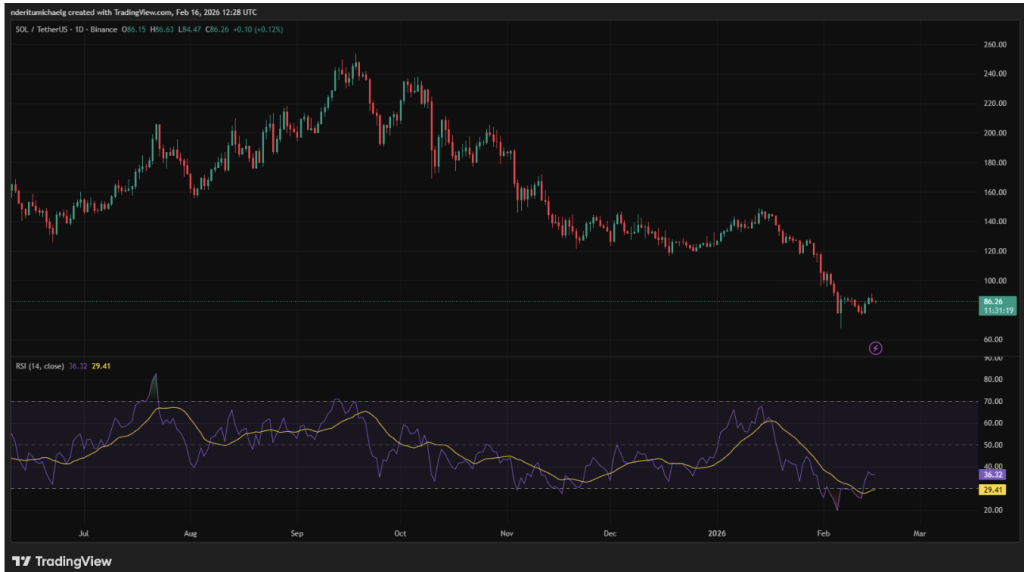Click the RSI (14, close) indicator label
The width and height of the screenshot is (1024, 572).
click(40, 367)
